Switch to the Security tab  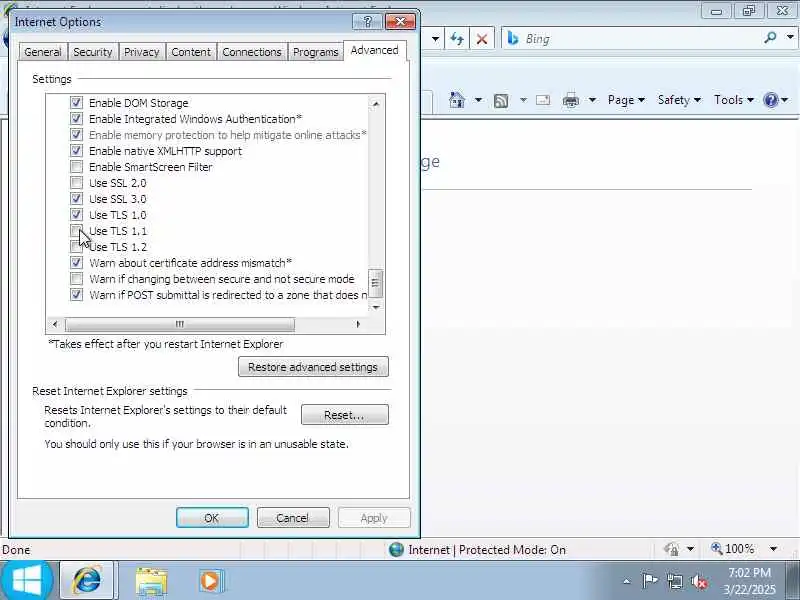(x=93, y=52)
